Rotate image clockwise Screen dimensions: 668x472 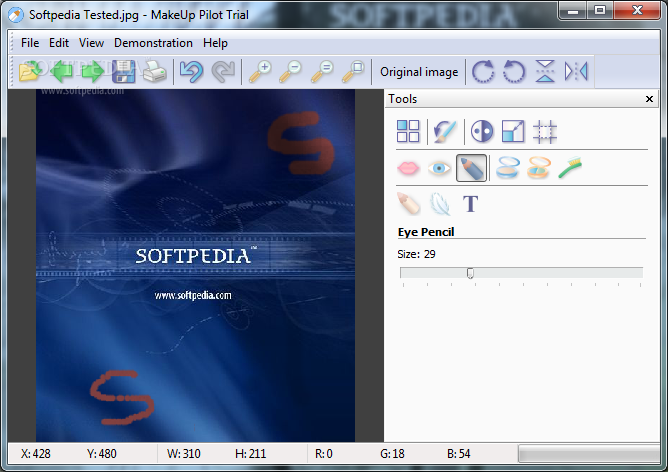(483, 71)
